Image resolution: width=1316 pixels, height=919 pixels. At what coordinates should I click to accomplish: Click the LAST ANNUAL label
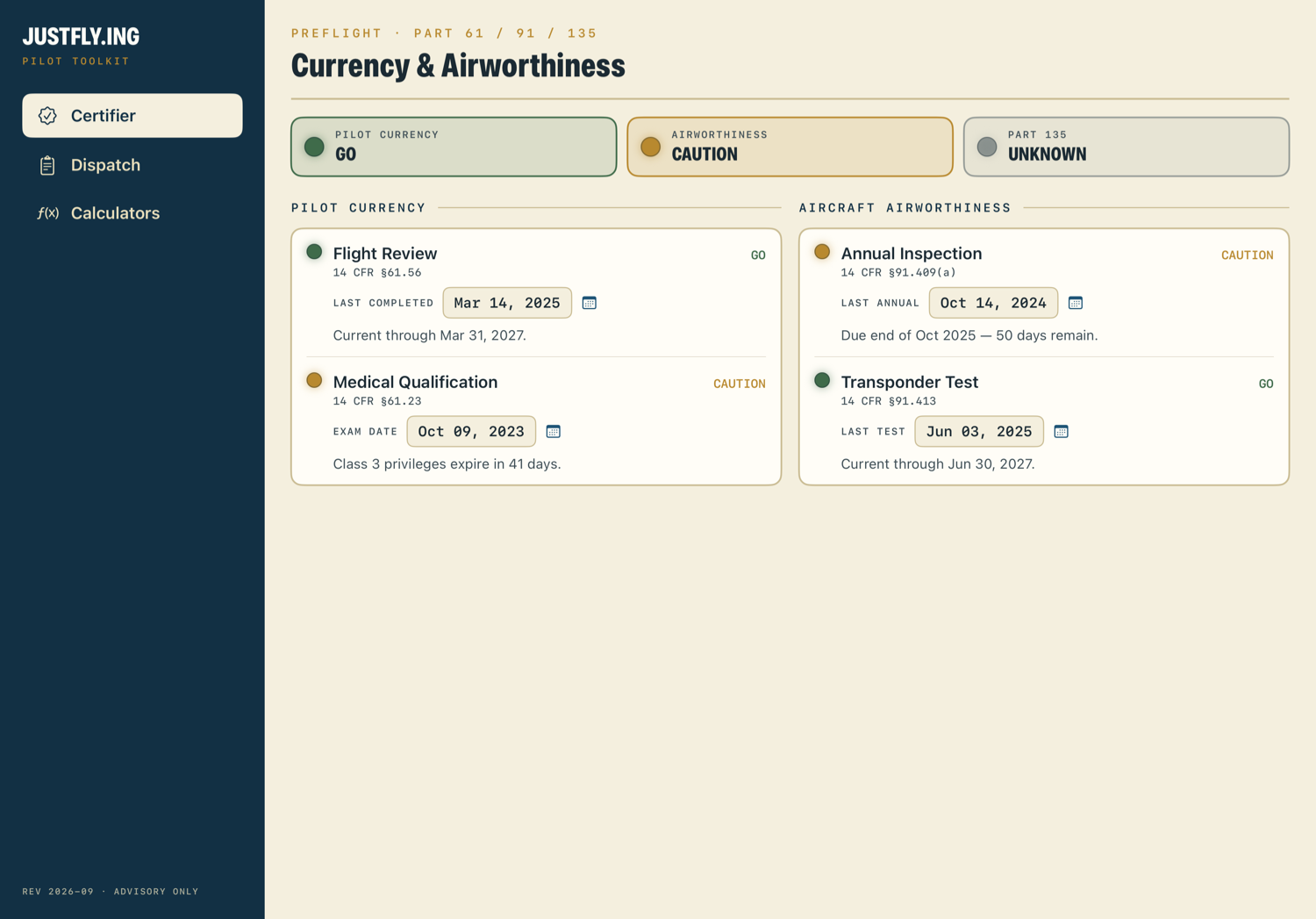pos(881,303)
